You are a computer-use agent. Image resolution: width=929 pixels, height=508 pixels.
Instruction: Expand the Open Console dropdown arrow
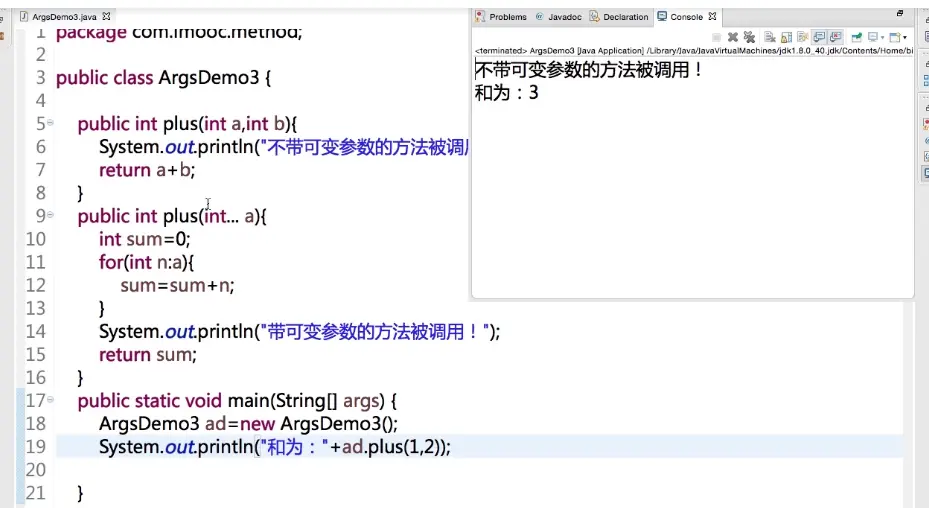[905, 37]
